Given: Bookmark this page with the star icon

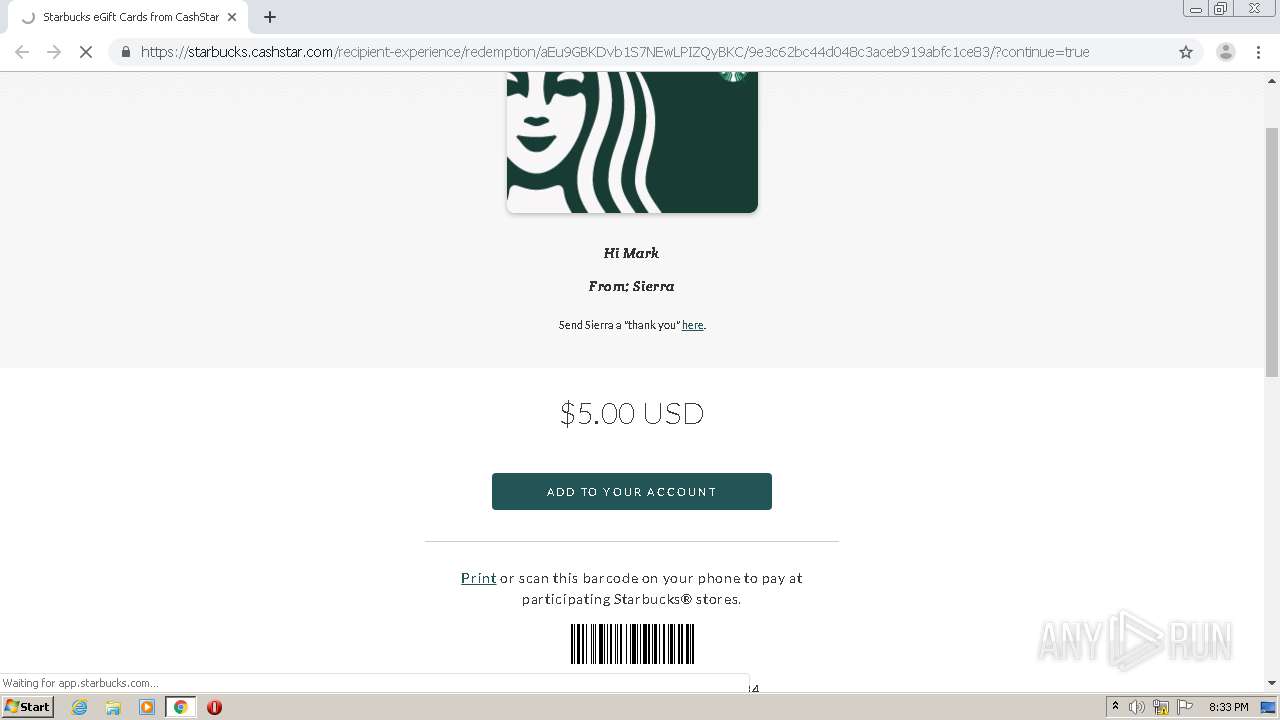Looking at the screenshot, I should 1186,52.
